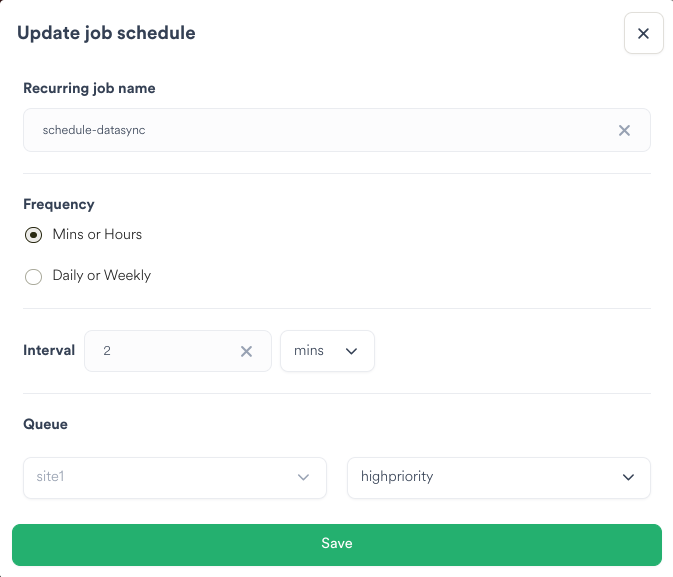Click the 'Interval' field label
673x577 pixels.
[49, 350]
